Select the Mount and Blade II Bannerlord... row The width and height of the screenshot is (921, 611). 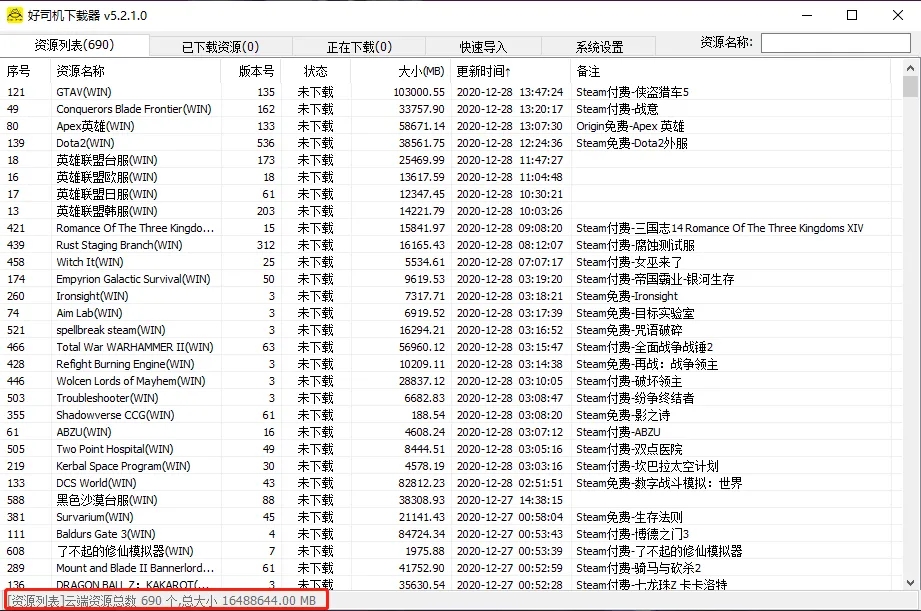(451, 569)
